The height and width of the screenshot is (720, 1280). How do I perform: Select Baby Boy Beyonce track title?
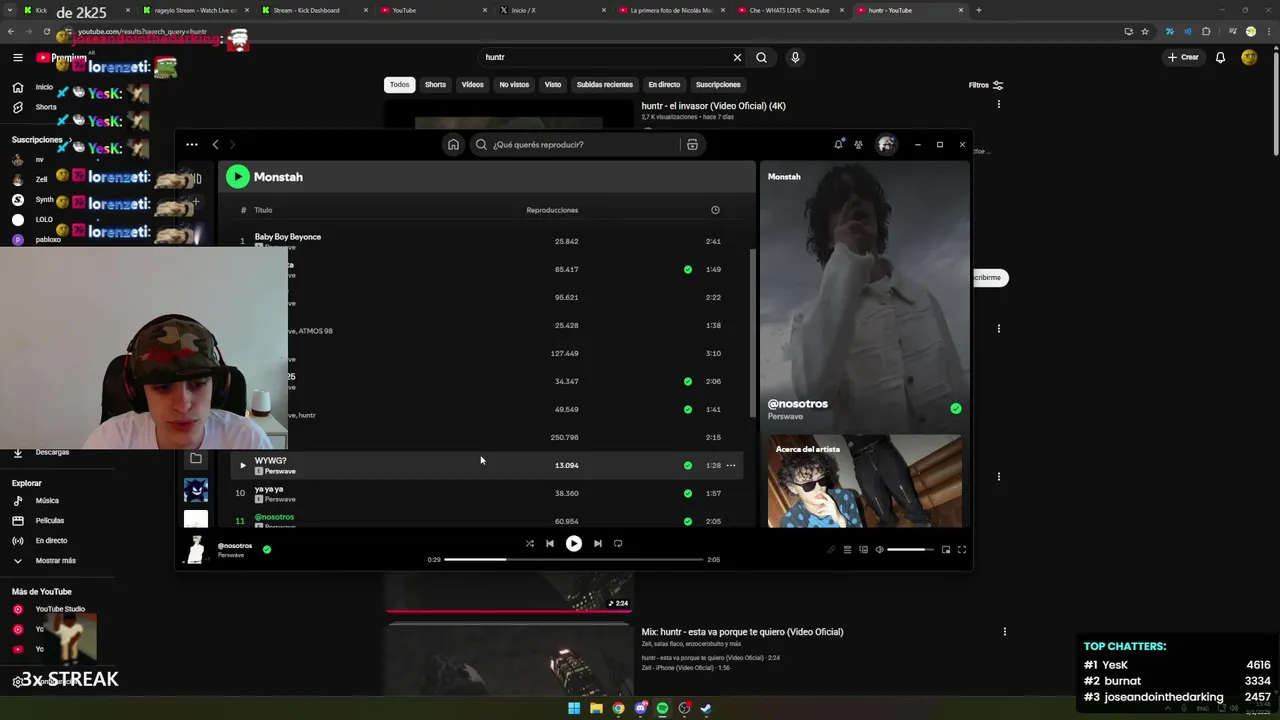288,237
